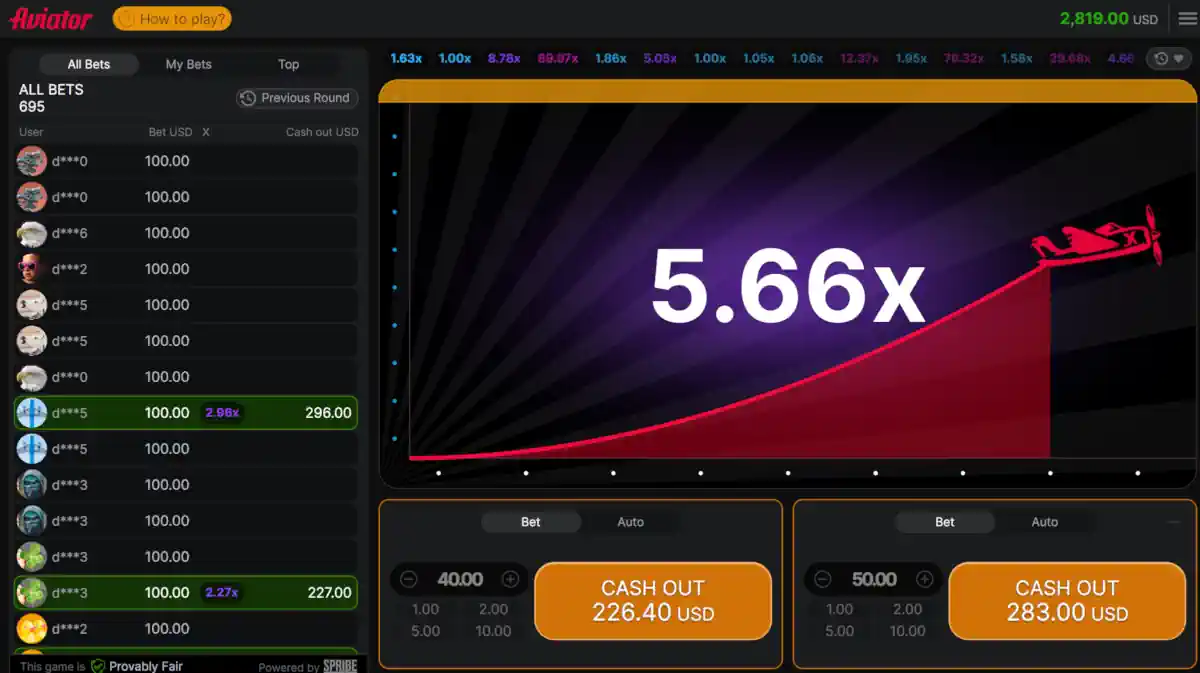The height and width of the screenshot is (673, 1200).
Task: Click the 40.00 bet amount field
Action: pyautogui.click(x=460, y=579)
